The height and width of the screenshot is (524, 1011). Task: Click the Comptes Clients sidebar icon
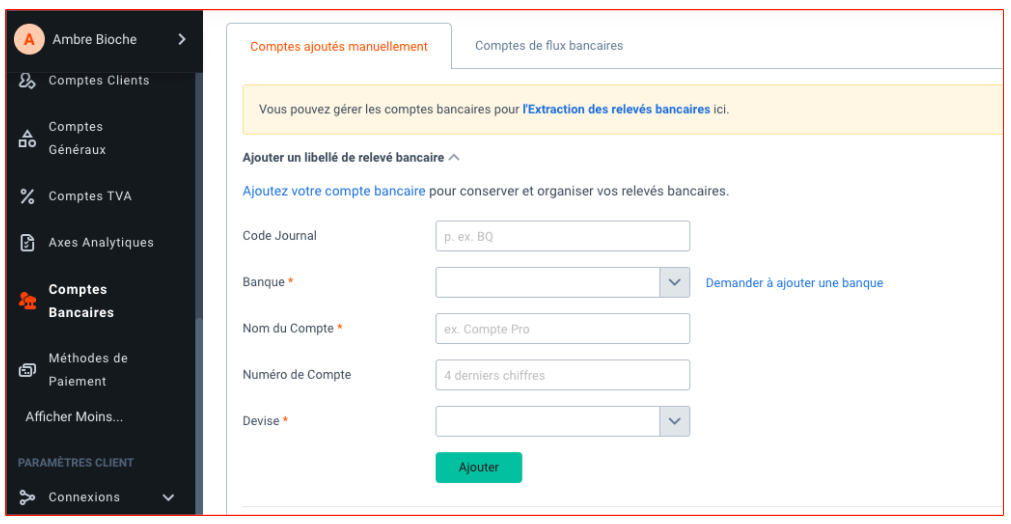click(x=27, y=81)
